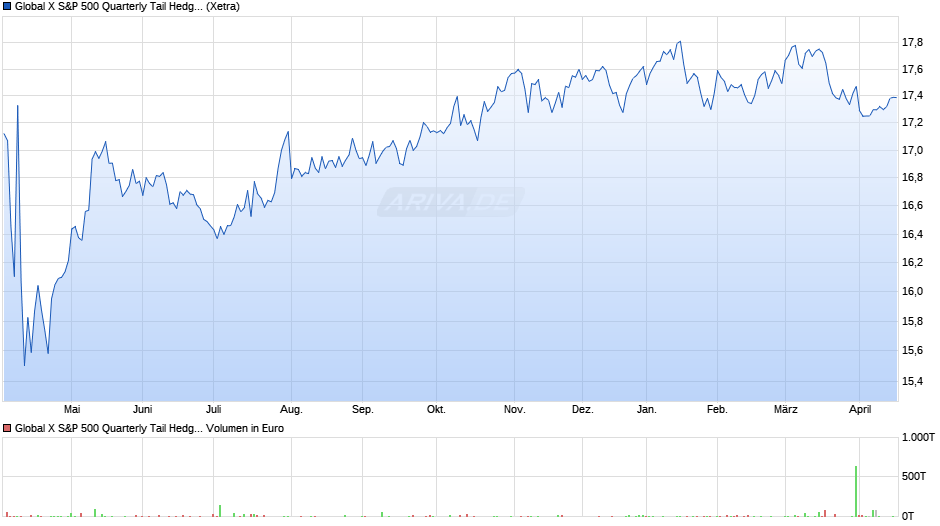Click the 'Global X S&P 500 Quarterly Tail Hedg... Volumen in Euro' legend label
The image size is (940, 526).
point(149,428)
